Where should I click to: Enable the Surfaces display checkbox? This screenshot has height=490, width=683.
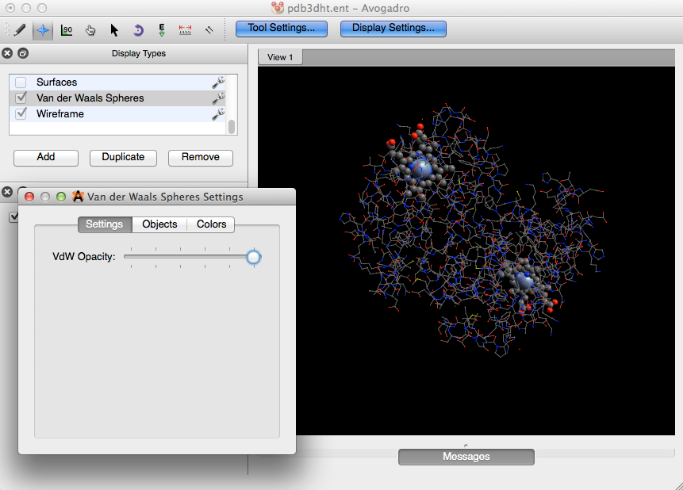[21, 82]
